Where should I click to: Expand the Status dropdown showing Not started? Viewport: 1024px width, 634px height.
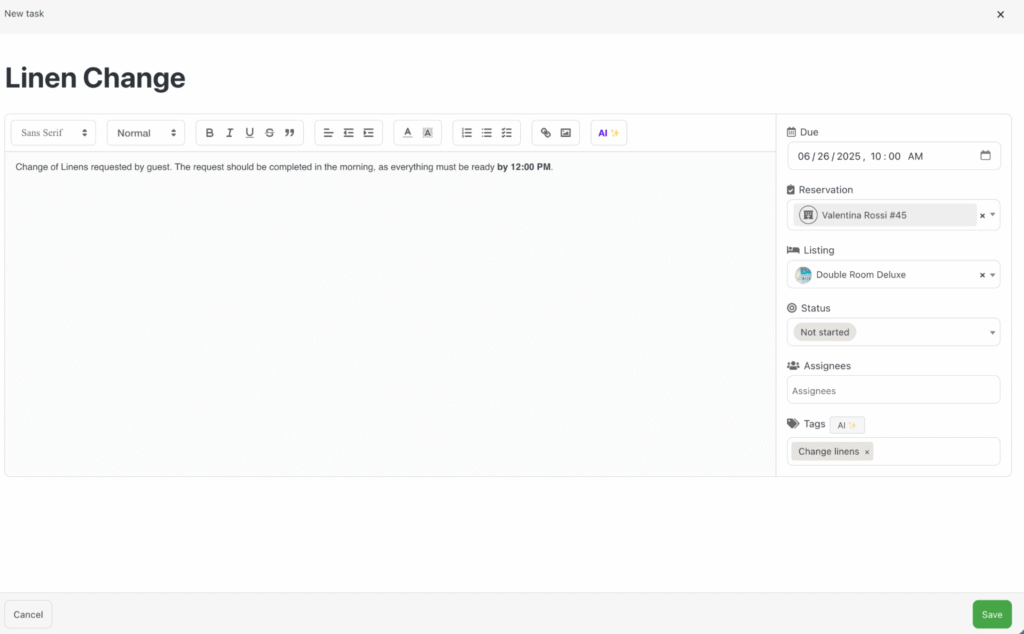[992, 333]
